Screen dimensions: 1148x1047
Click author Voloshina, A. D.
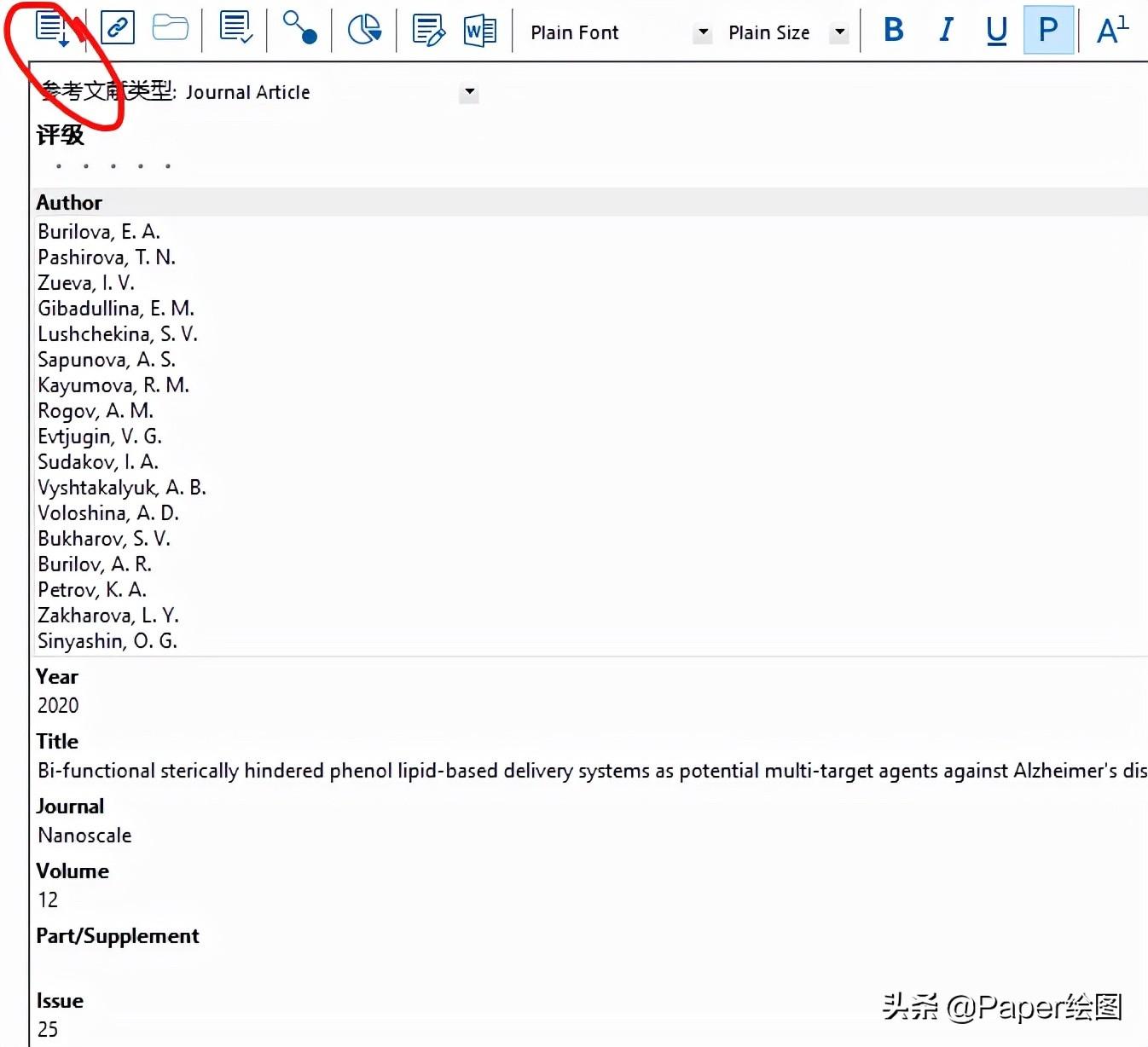(x=108, y=513)
